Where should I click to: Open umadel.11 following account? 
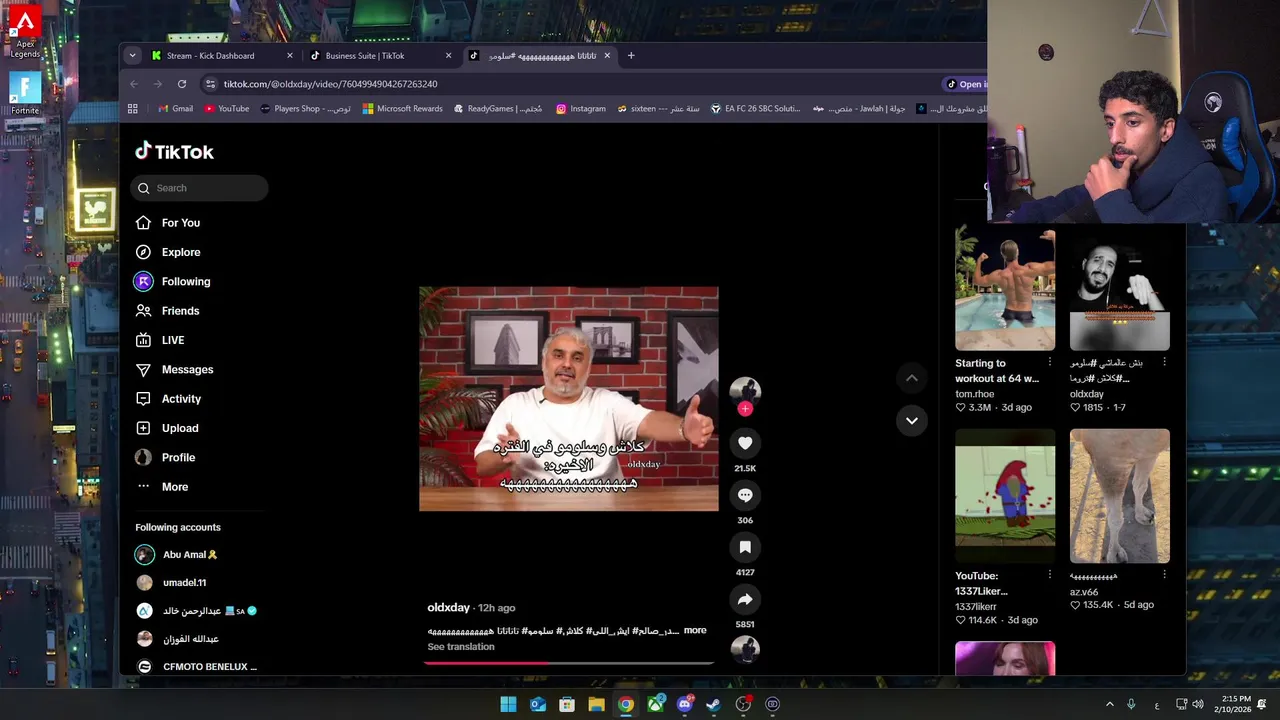point(172,582)
